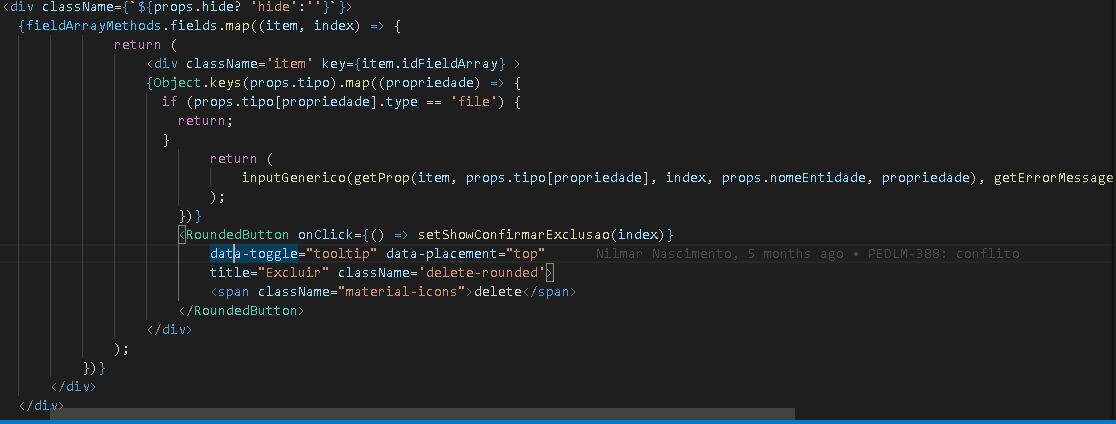The height and width of the screenshot is (424, 1116).
Task: Click the GitLens blame annotation by Nilmar Nascimento
Action: click(x=807, y=254)
